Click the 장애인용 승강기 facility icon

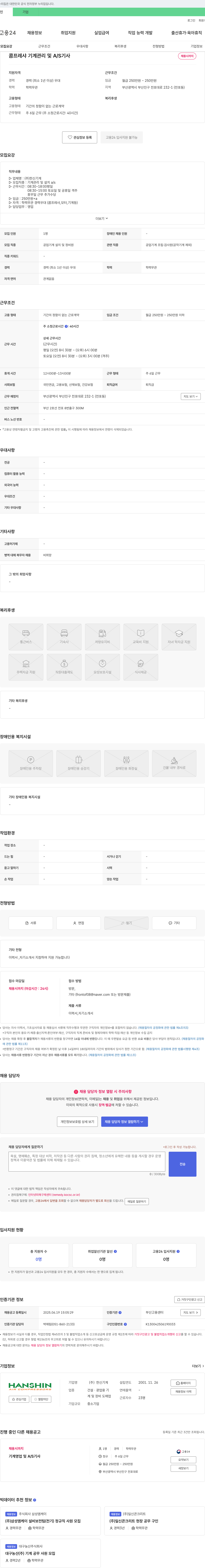pos(79,763)
